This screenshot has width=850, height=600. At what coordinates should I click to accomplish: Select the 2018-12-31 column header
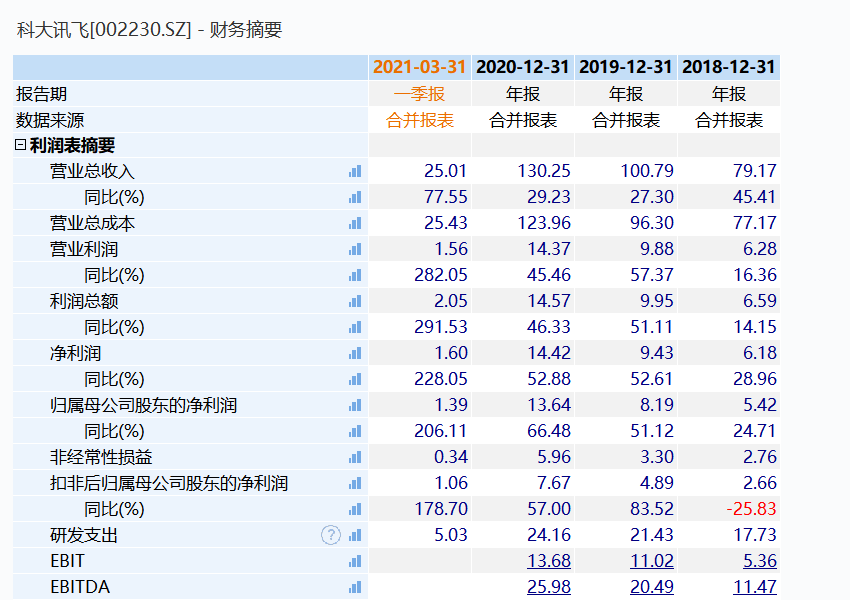pos(729,67)
